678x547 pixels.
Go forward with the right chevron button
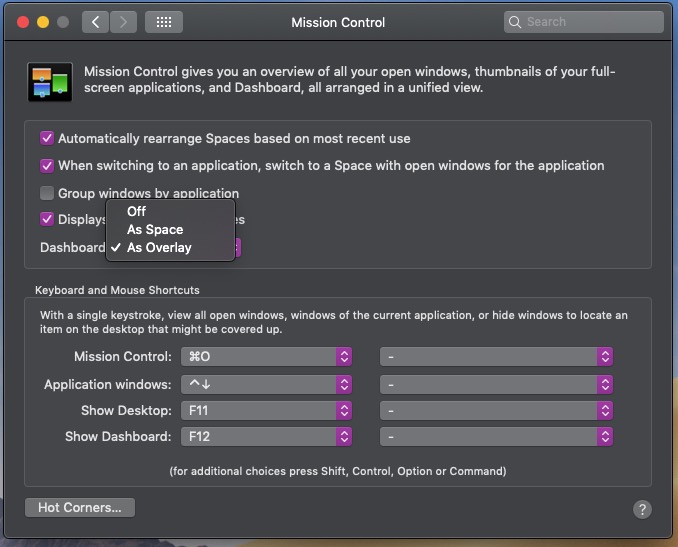[123, 22]
